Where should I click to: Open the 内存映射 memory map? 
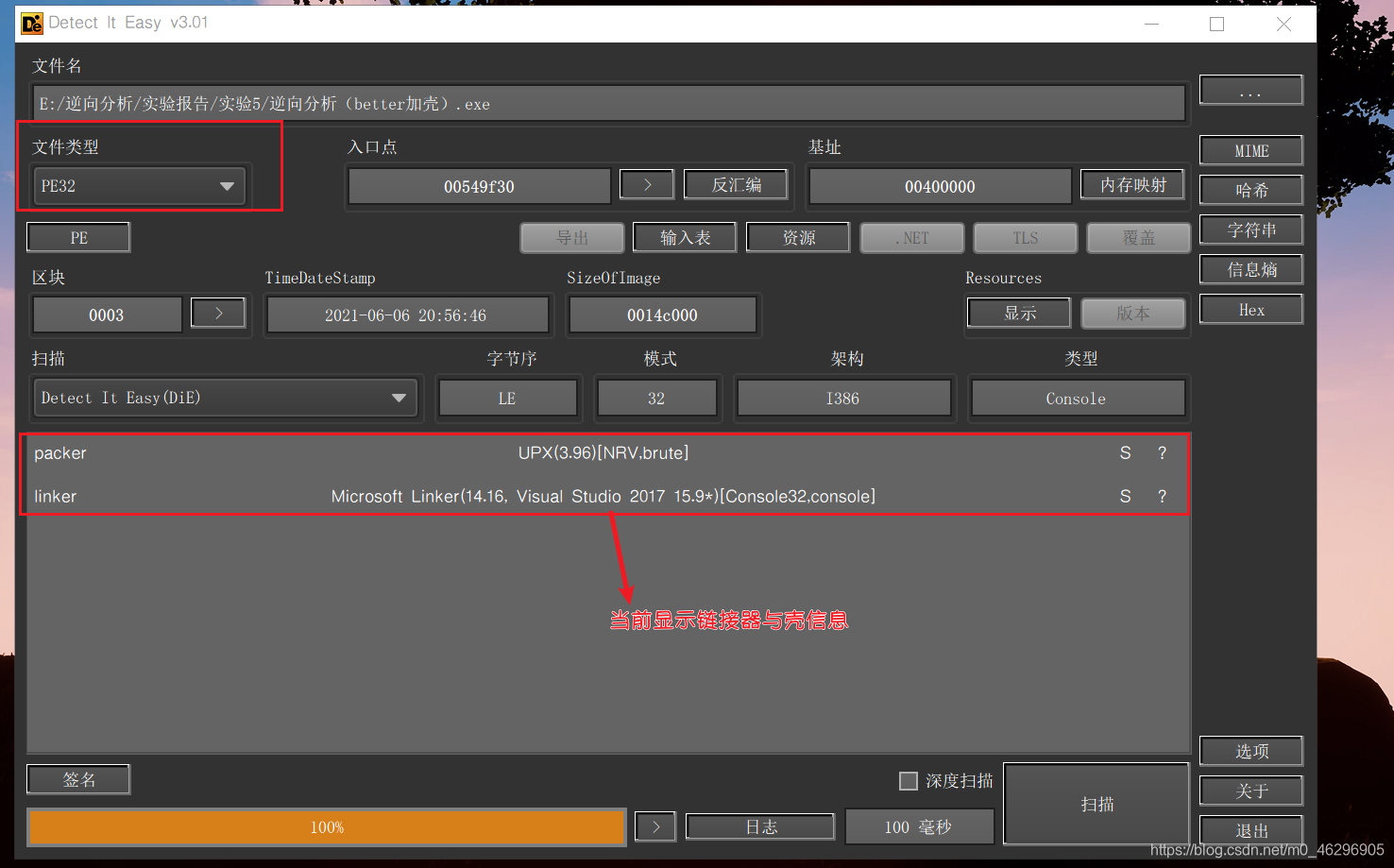pos(1132,185)
